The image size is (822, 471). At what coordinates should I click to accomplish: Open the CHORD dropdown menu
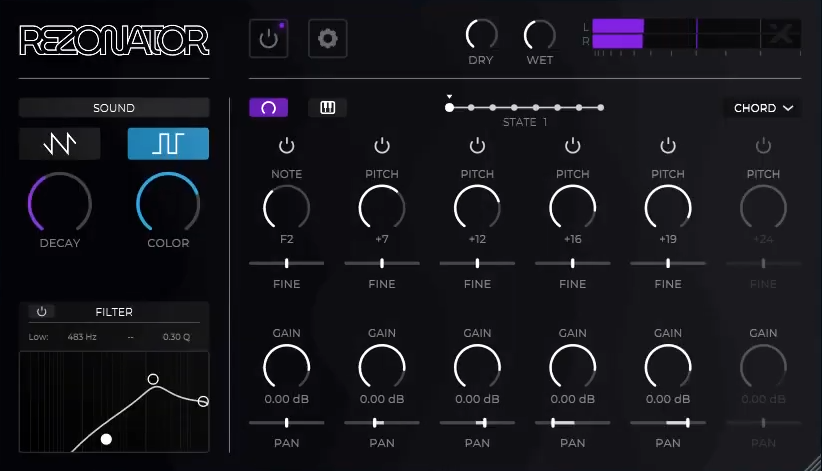click(762, 108)
